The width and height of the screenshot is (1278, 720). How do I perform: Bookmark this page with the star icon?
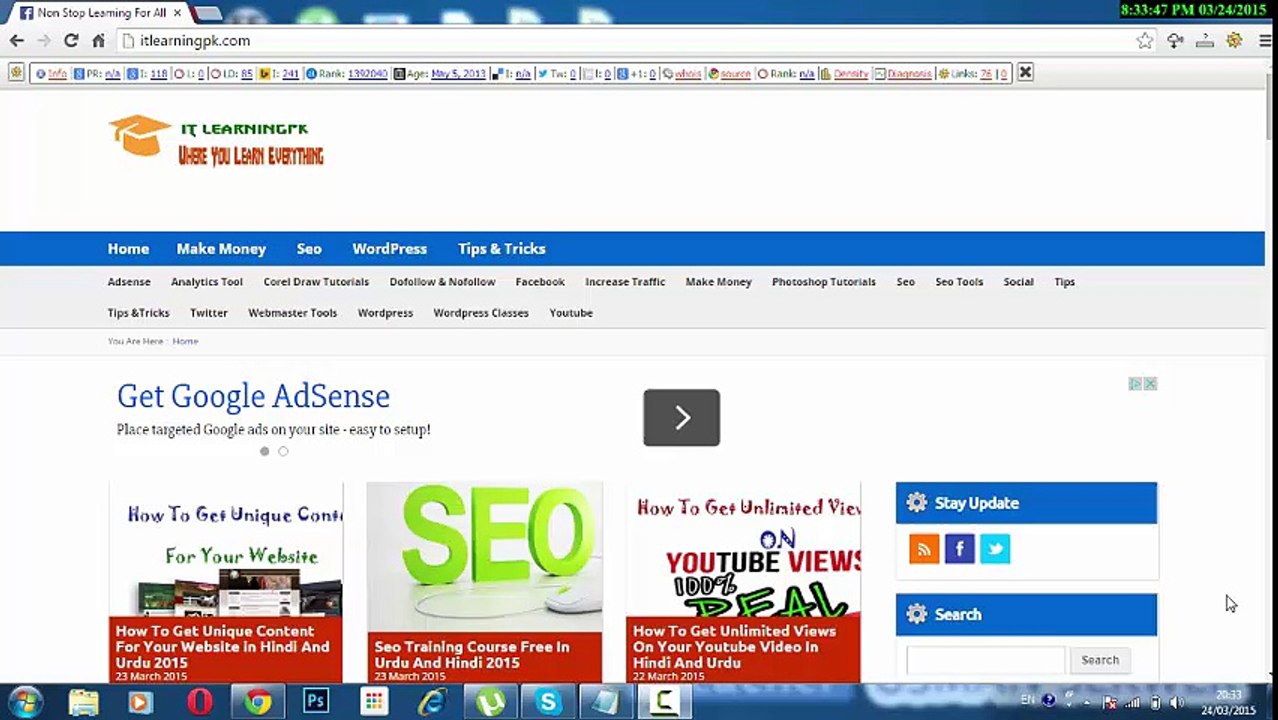click(x=1144, y=41)
